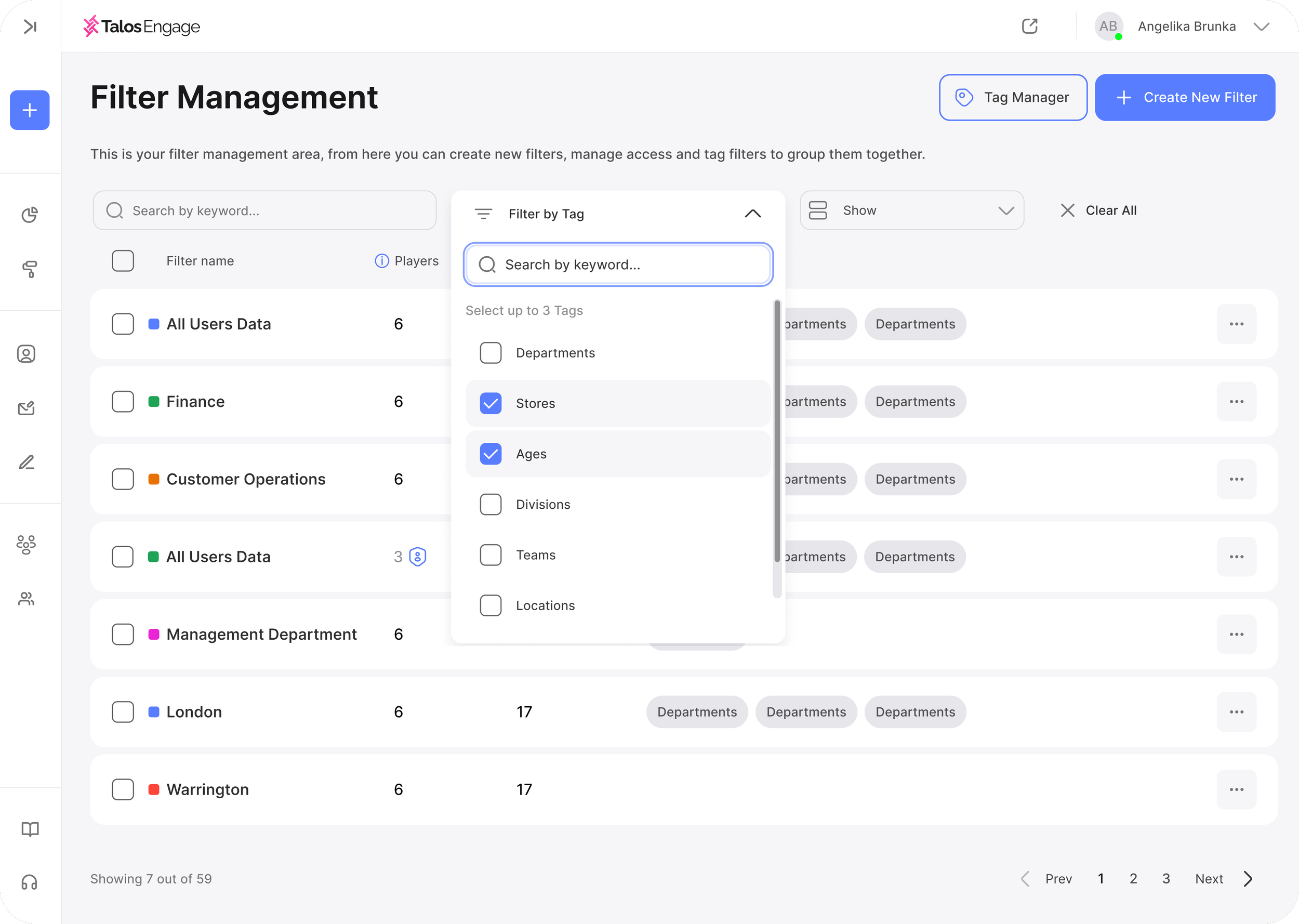This screenshot has width=1299, height=924.
Task: Open more options for Finance row
Action: [x=1237, y=402]
